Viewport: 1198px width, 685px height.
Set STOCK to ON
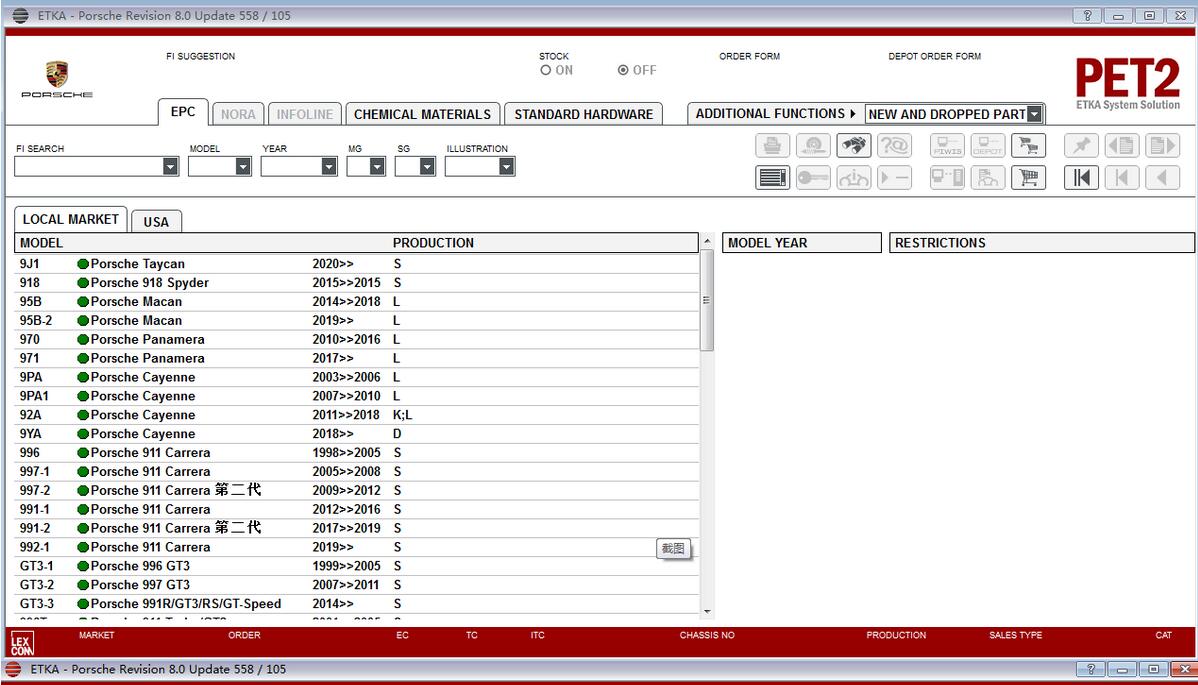click(546, 70)
